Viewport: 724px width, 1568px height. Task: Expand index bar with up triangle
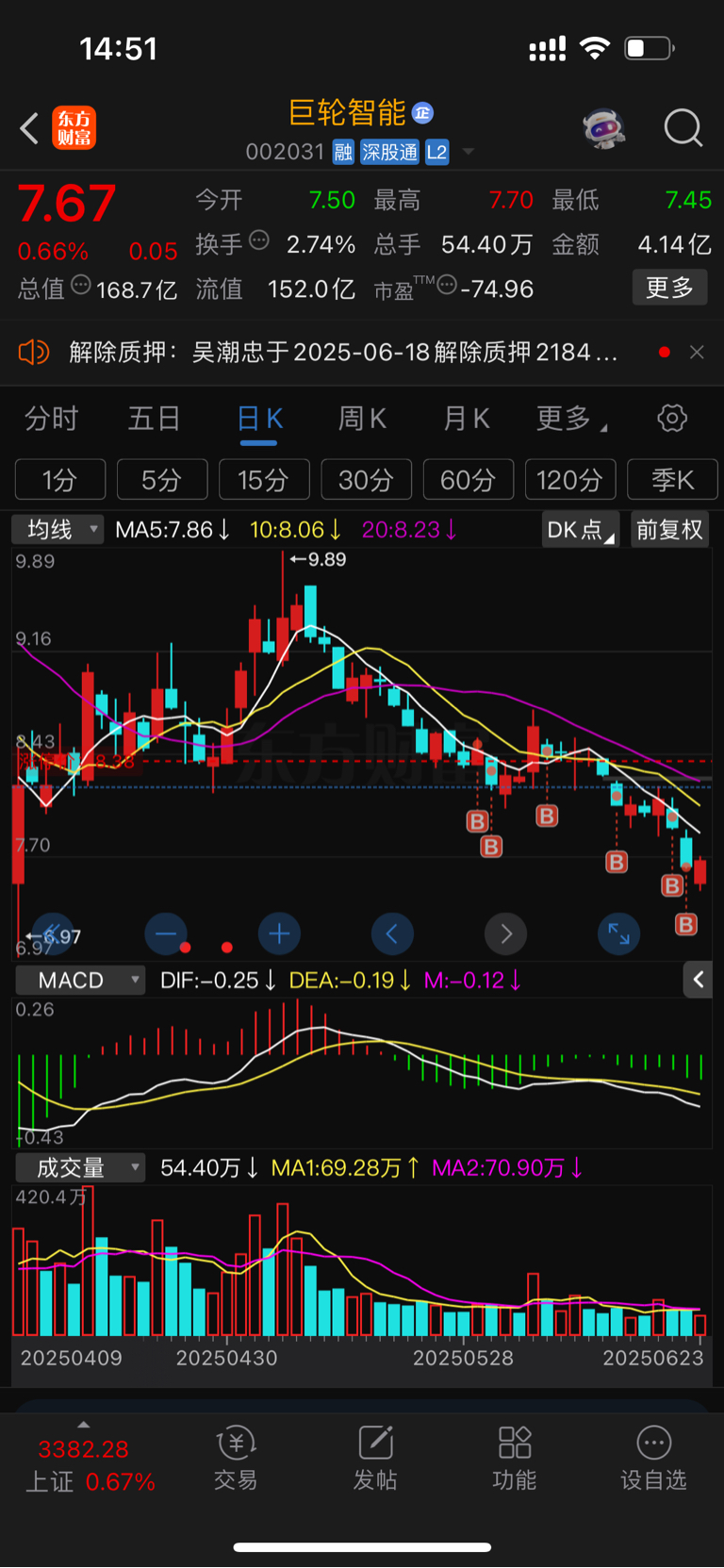(84, 1425)
